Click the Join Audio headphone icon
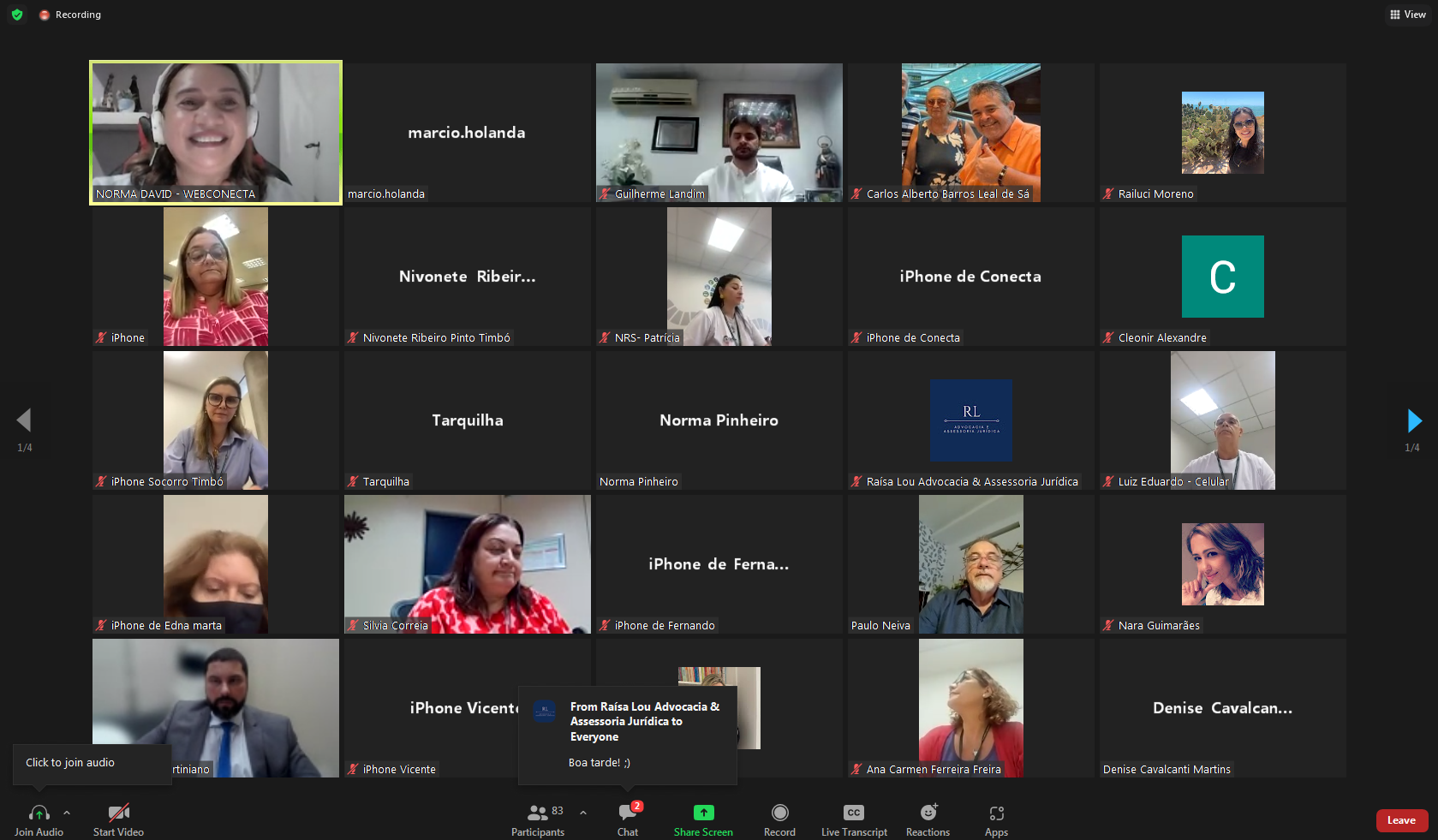The image size is (1438, 840). (x=39, y=813)
